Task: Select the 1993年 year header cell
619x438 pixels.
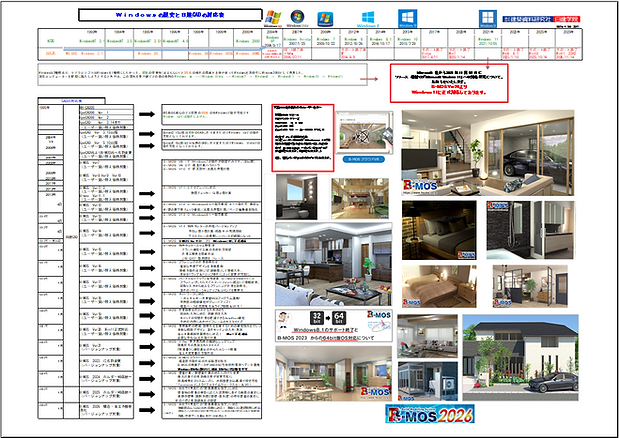Action: (92, 32)
